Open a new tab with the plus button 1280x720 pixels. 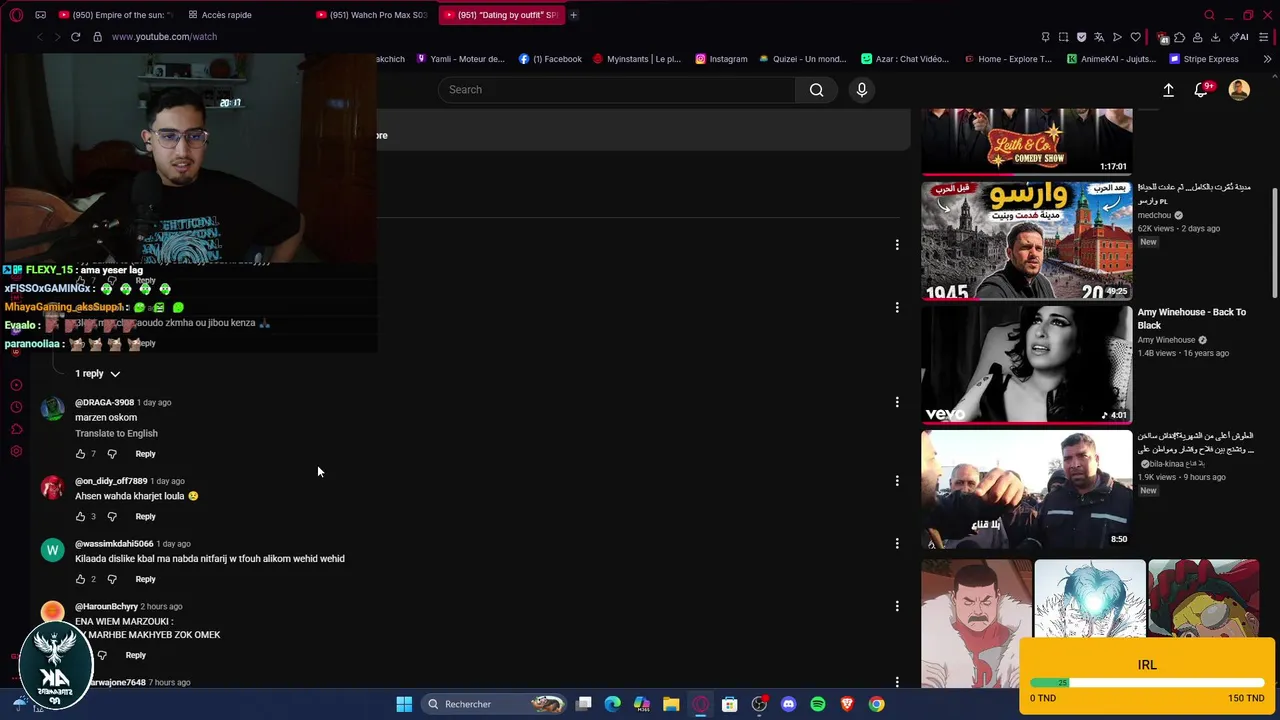pos(574,15)
